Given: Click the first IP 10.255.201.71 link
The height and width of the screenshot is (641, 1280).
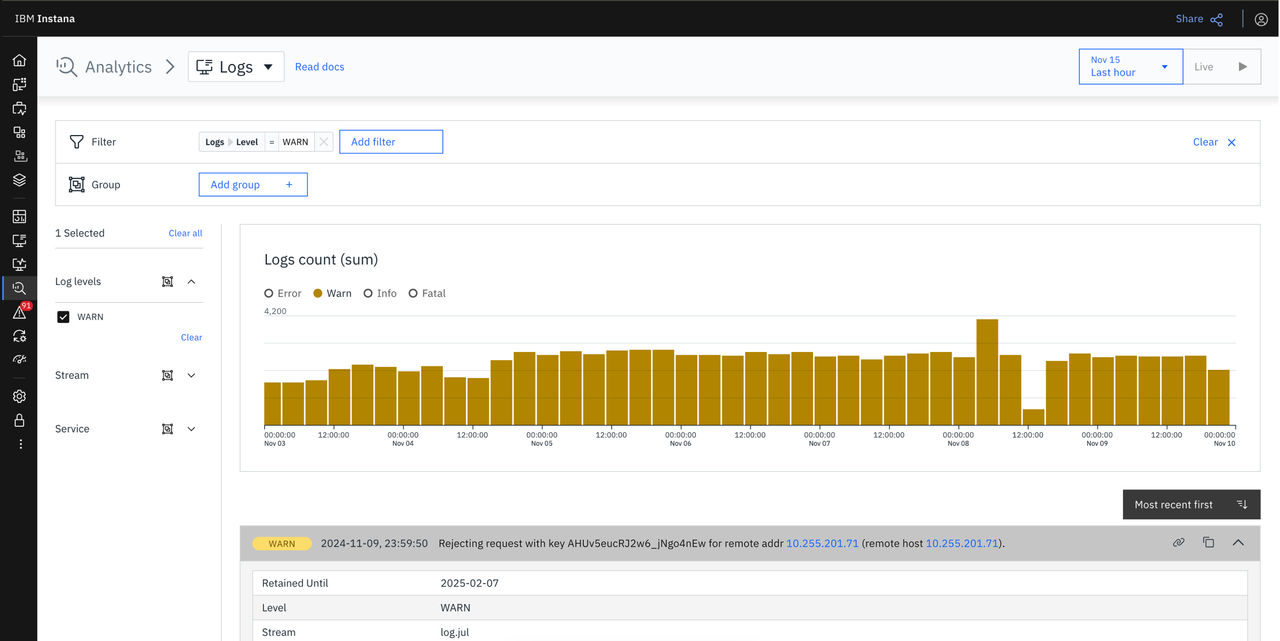Looking at the screenshot, I should (822, 544).
